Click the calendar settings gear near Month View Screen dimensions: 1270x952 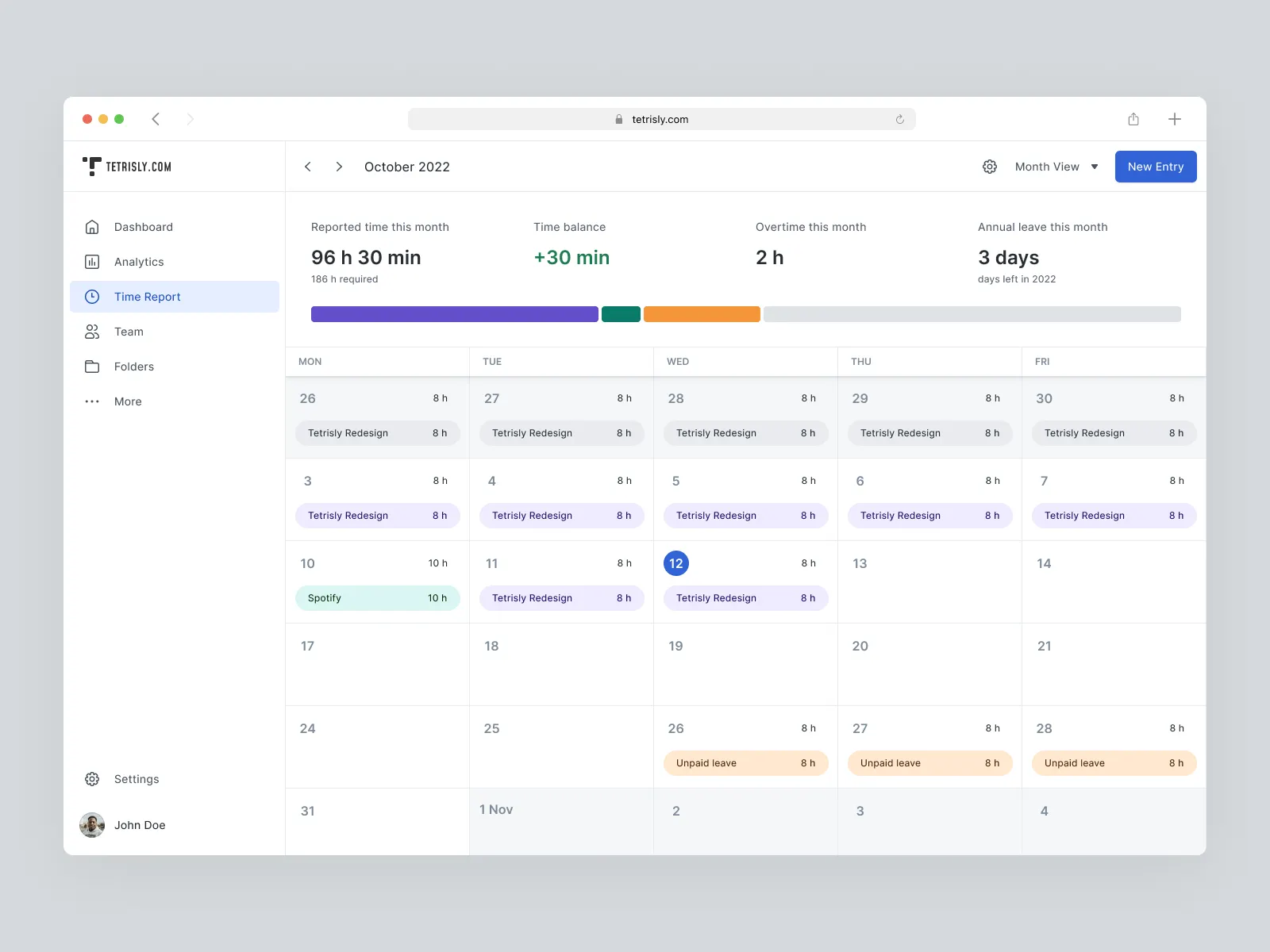pos(990,167)
